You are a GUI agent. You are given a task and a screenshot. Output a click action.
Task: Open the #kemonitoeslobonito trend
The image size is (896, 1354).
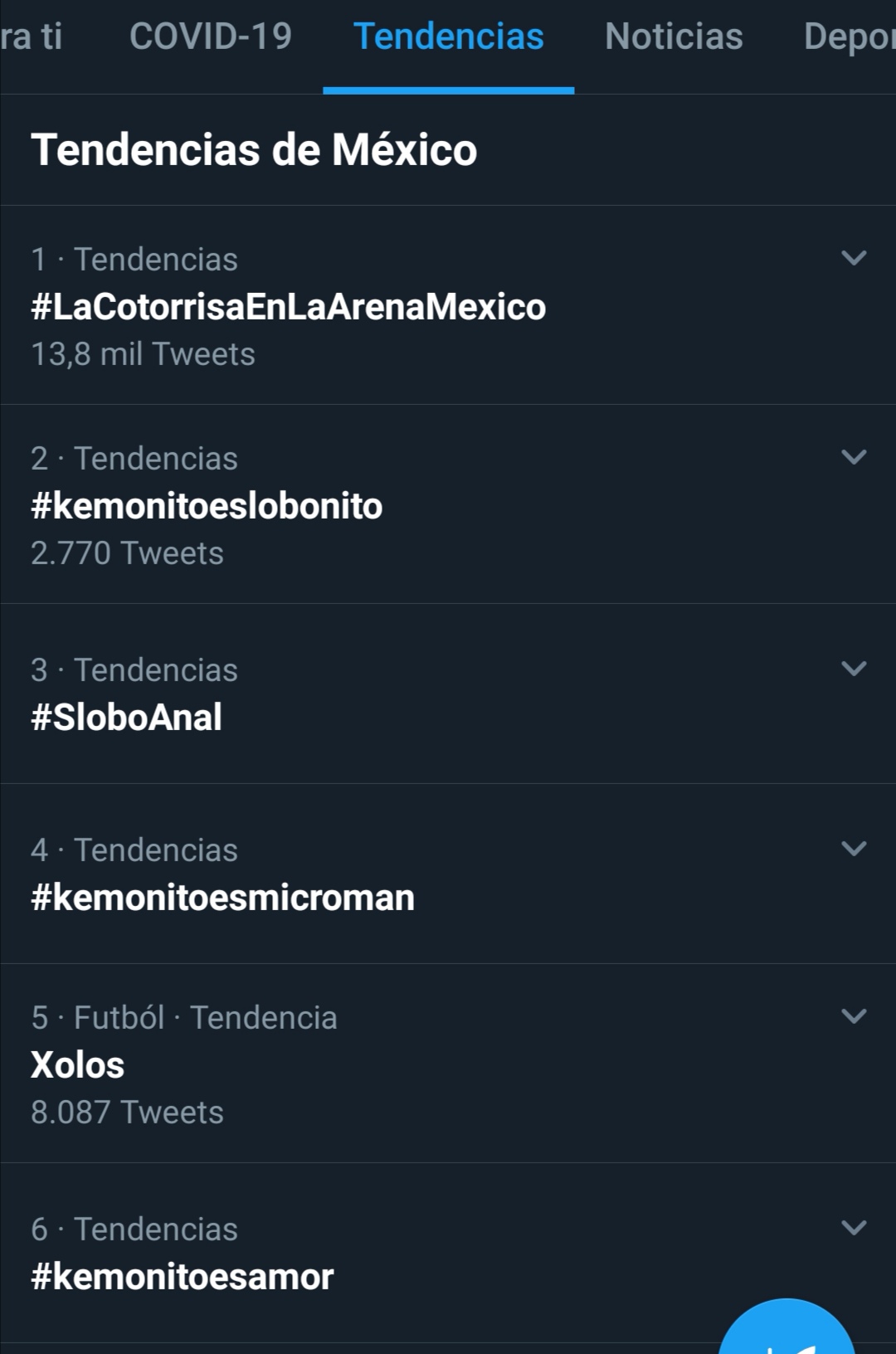point(207,506)
